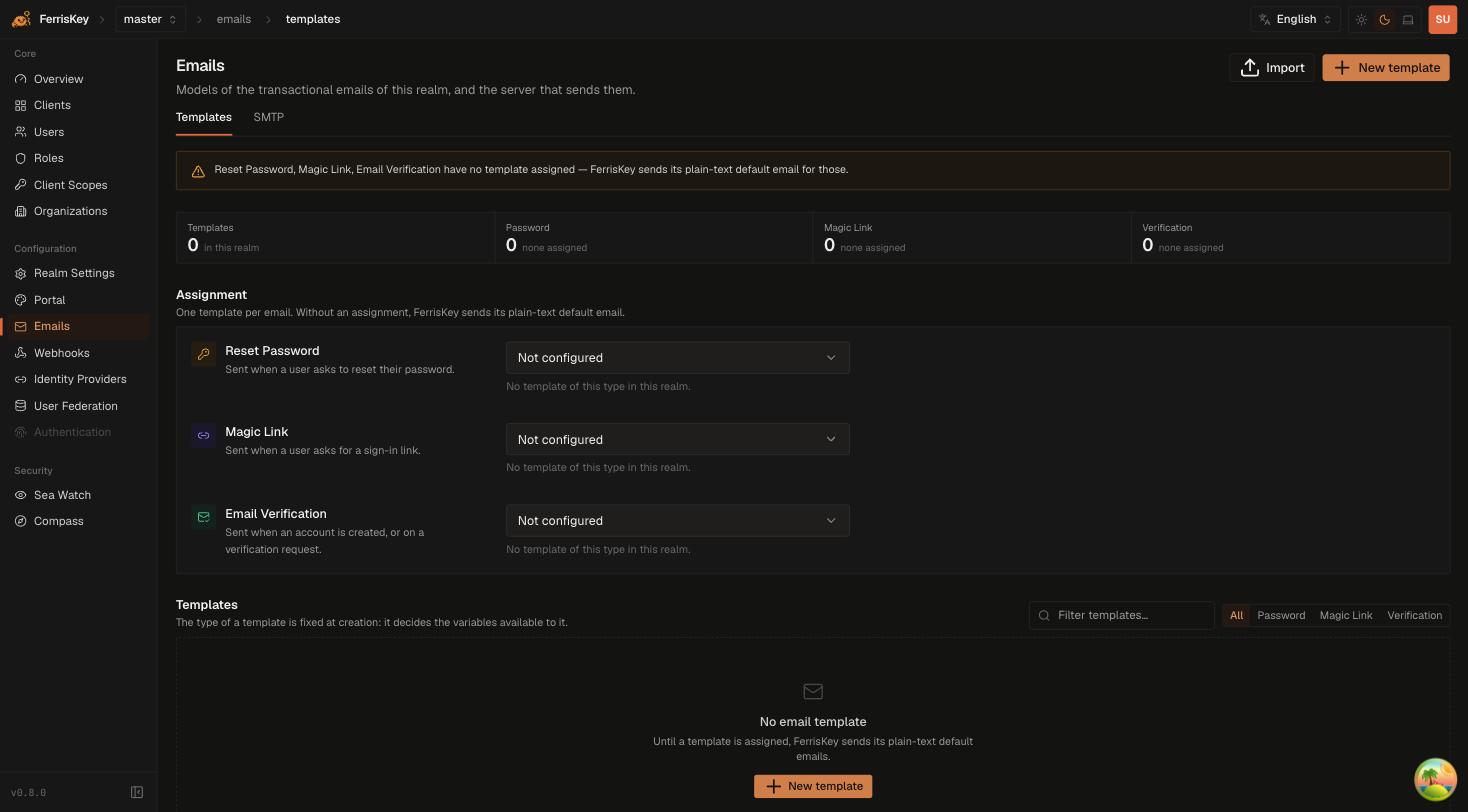Click the Webhooks icon in sidebar
This screenshot has width=1468, height=812.
(21, 353)
